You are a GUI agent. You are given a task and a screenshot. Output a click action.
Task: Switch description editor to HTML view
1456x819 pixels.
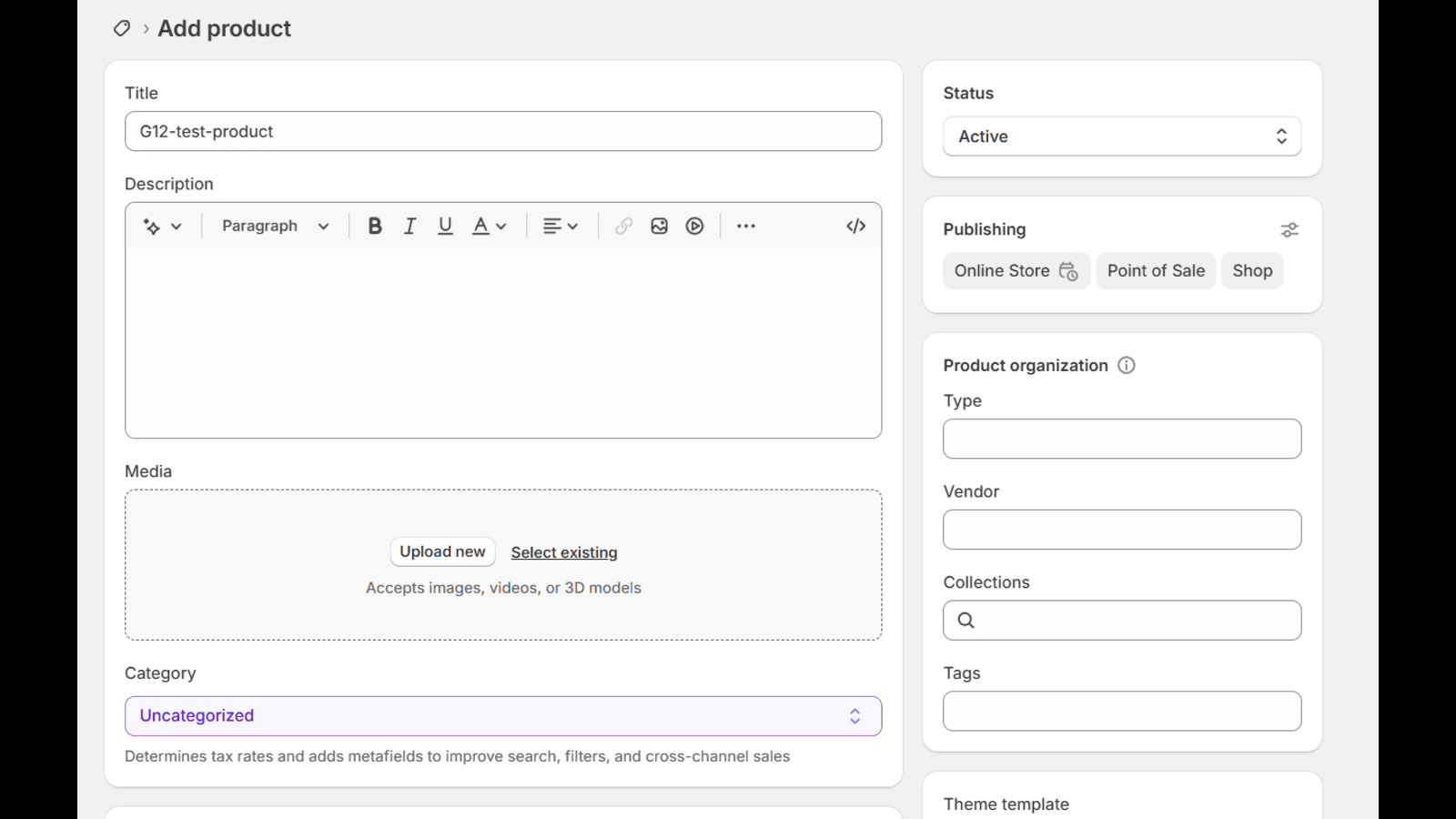[855, 227]
